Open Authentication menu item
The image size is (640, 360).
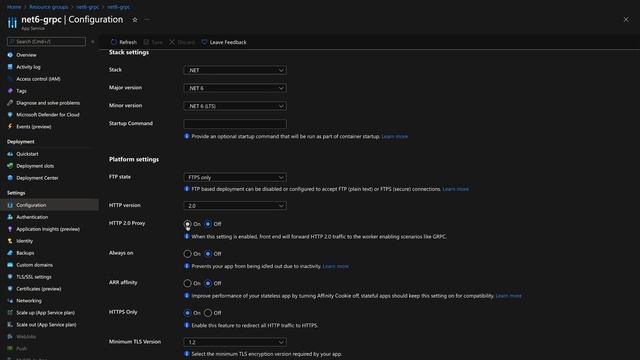tap(32, 217)
